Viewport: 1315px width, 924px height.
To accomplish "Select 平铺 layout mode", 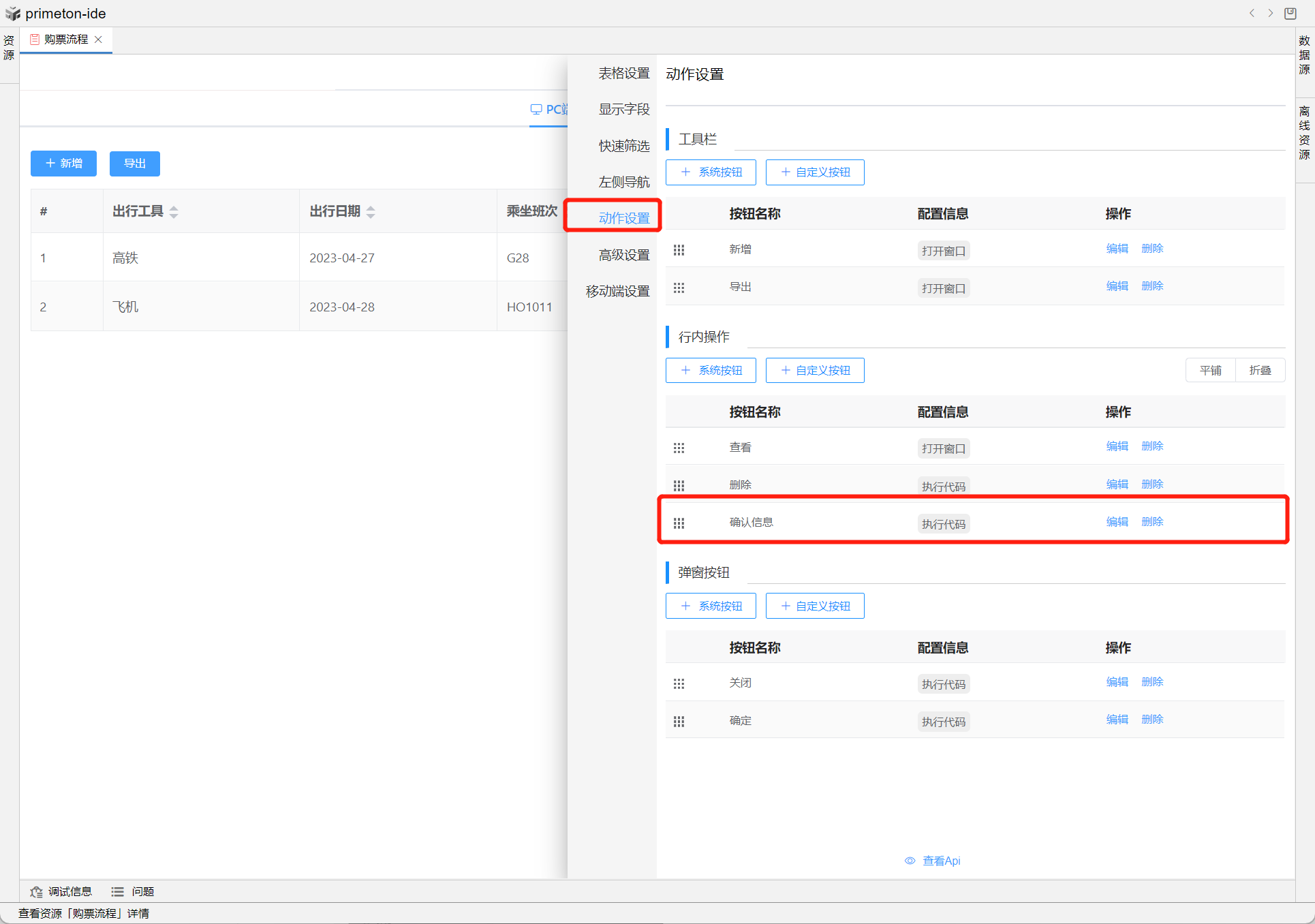I will pos(1210,370).
